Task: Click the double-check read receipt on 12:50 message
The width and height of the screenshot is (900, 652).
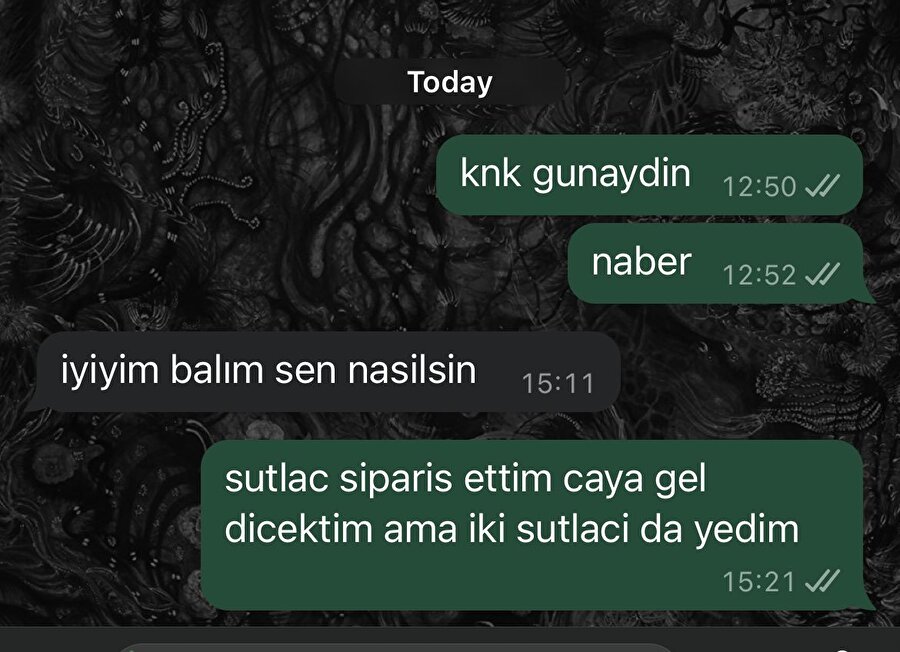Action: click(822, 186)
